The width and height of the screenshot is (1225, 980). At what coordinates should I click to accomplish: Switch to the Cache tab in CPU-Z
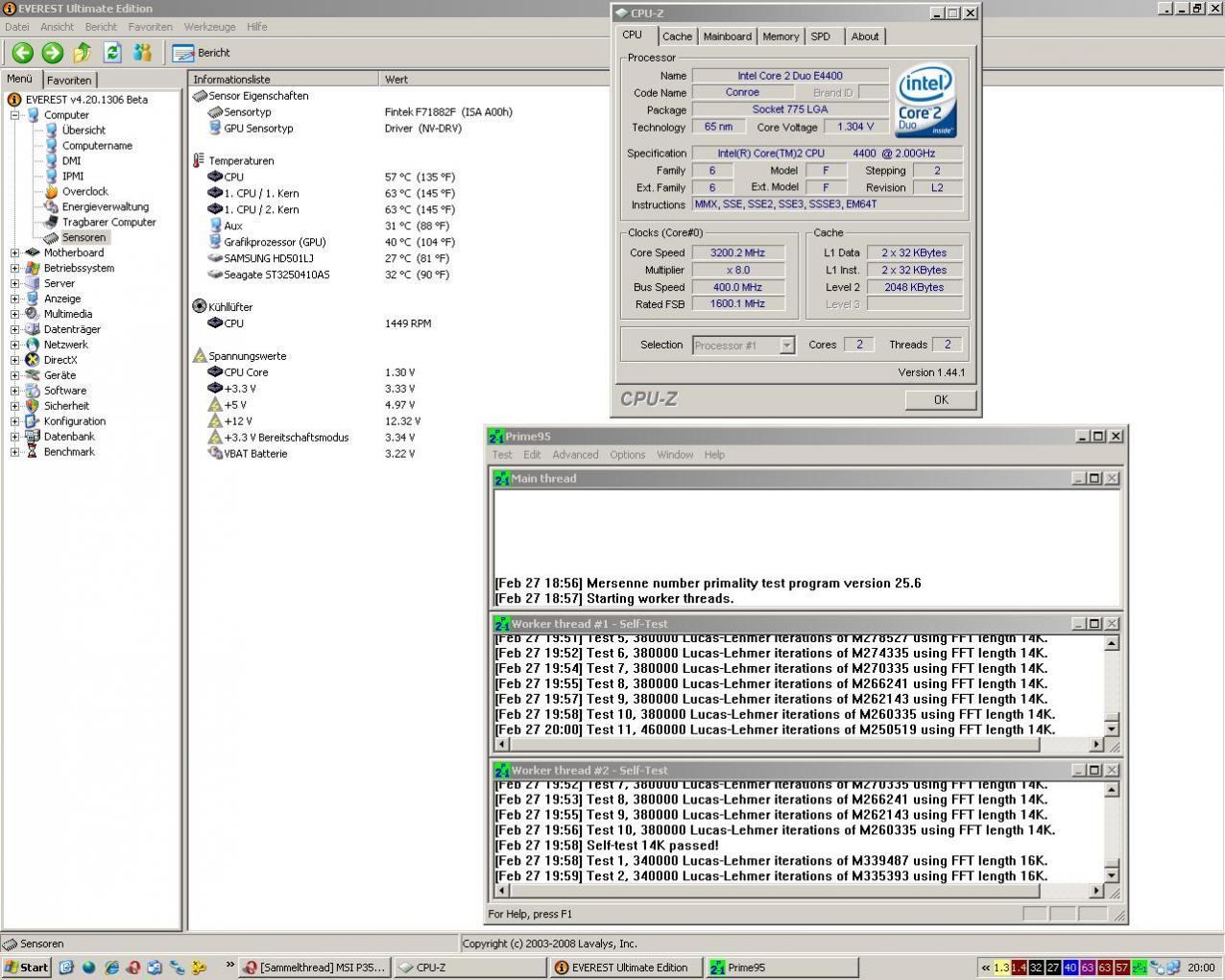[677, 36]
